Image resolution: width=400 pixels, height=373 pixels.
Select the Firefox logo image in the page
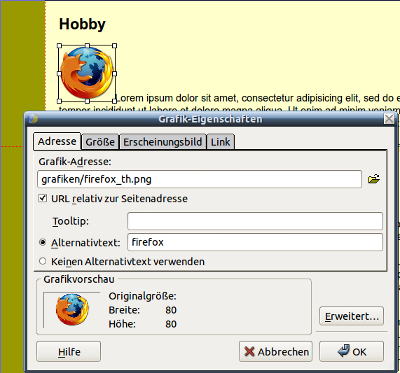(x=87, y=73)
